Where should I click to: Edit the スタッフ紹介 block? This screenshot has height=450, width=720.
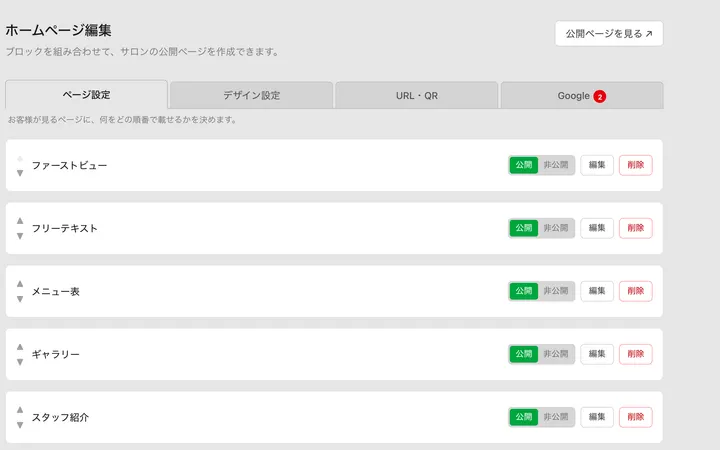(597, 417)
